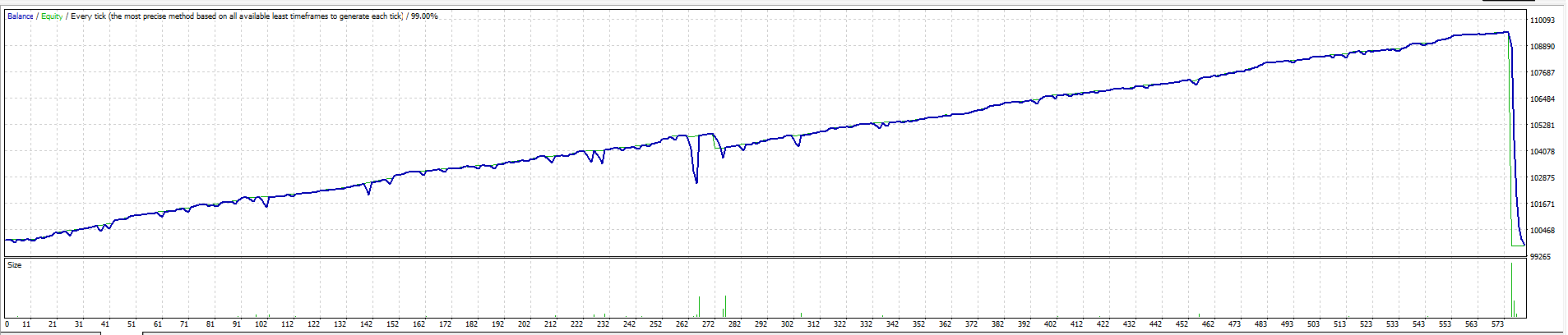This screenshot has width=1568, height=335.
Task: Click the green Size bar above x-axis label 282
Action: point(725,306)
